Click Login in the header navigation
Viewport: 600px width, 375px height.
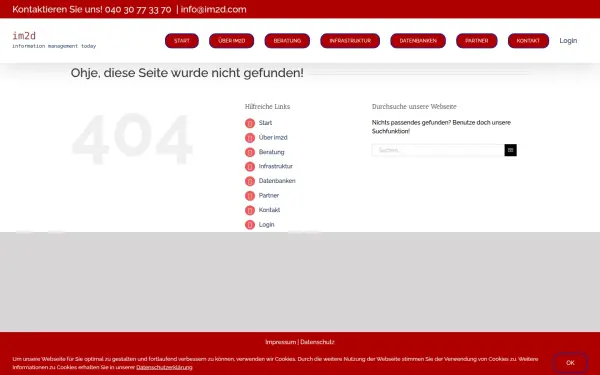tap(568, 41)
